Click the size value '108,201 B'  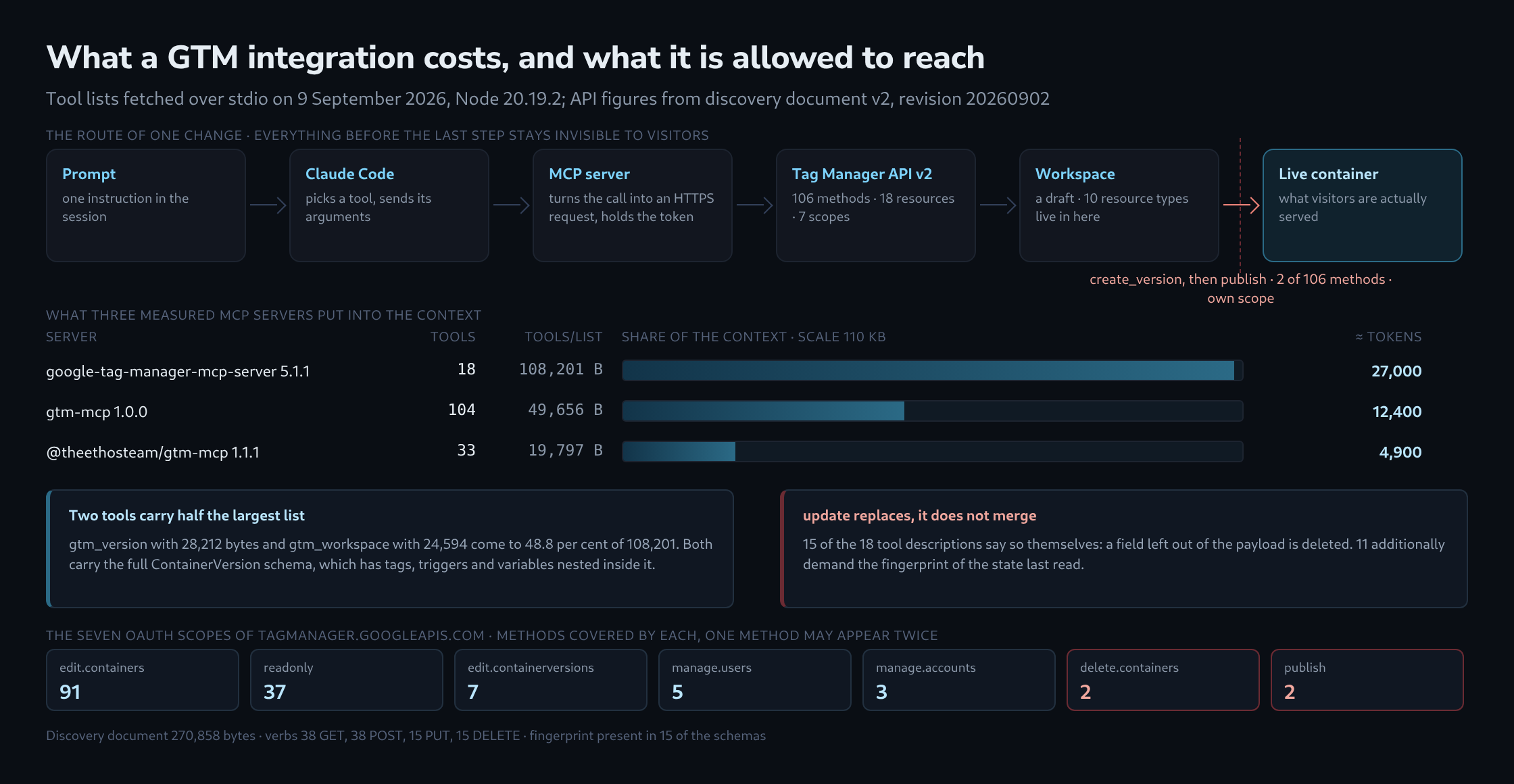pos(560,369)
